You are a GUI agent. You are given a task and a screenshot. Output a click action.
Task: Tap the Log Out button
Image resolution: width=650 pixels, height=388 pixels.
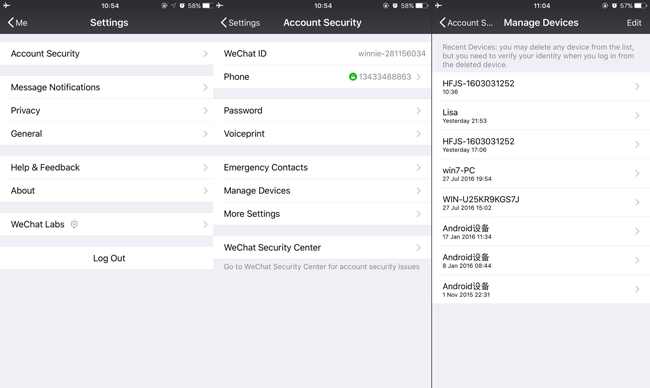107,258
